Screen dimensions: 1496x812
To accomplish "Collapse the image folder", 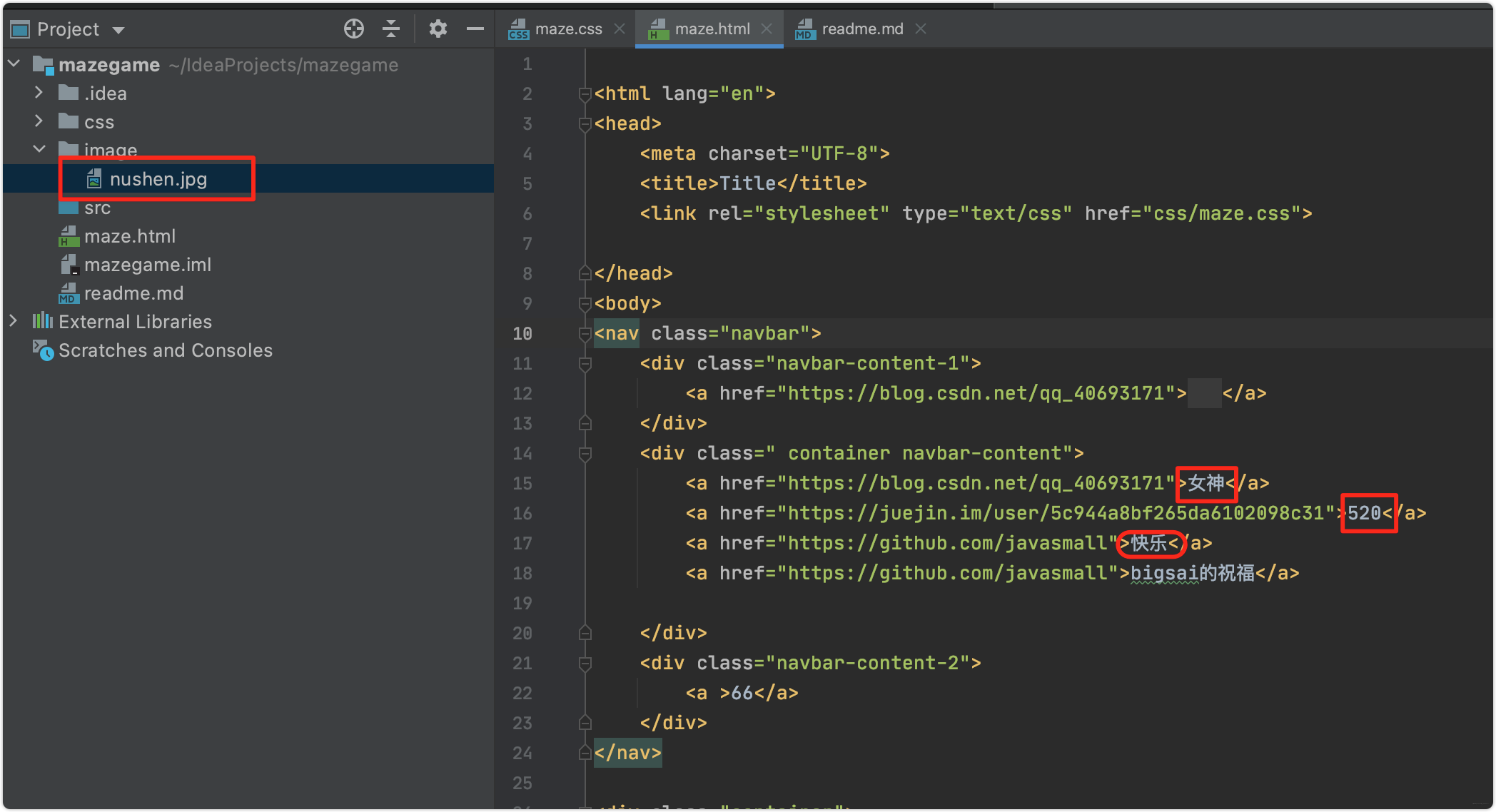I will (x=39, y=149).
